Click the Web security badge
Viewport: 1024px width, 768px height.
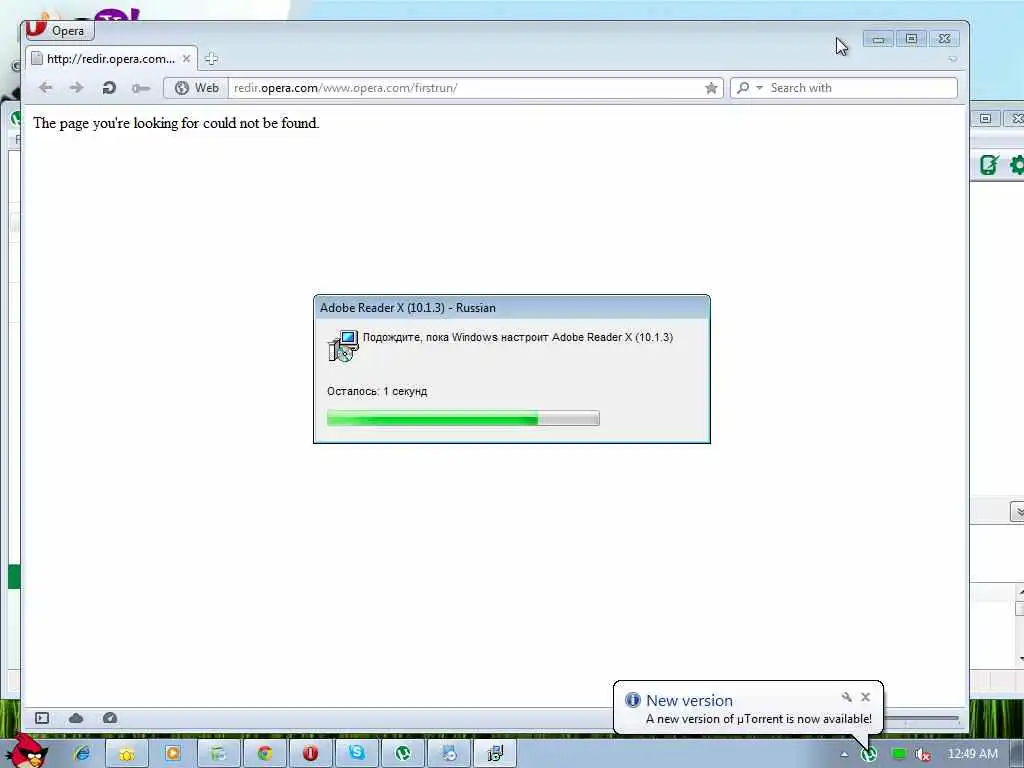[196, 88]
